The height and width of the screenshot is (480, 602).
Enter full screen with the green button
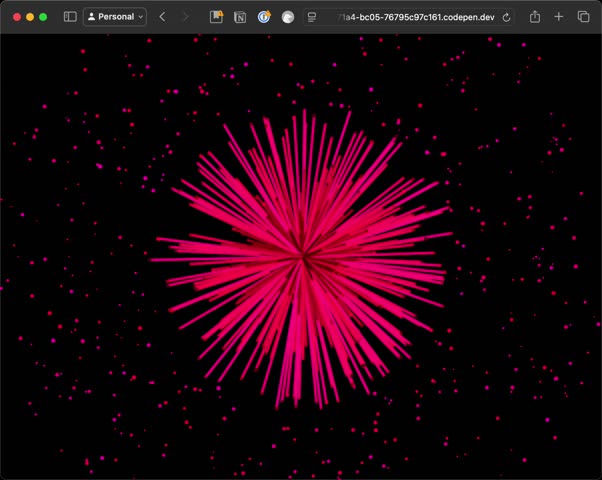43,17
